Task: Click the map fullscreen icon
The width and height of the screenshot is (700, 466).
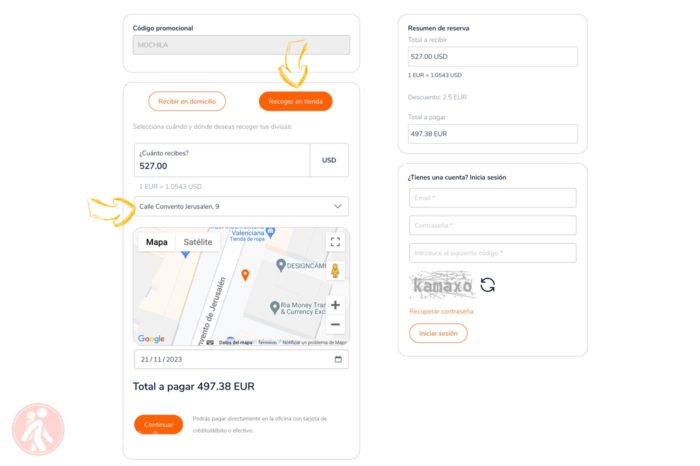Action: [x=335, y=242]
